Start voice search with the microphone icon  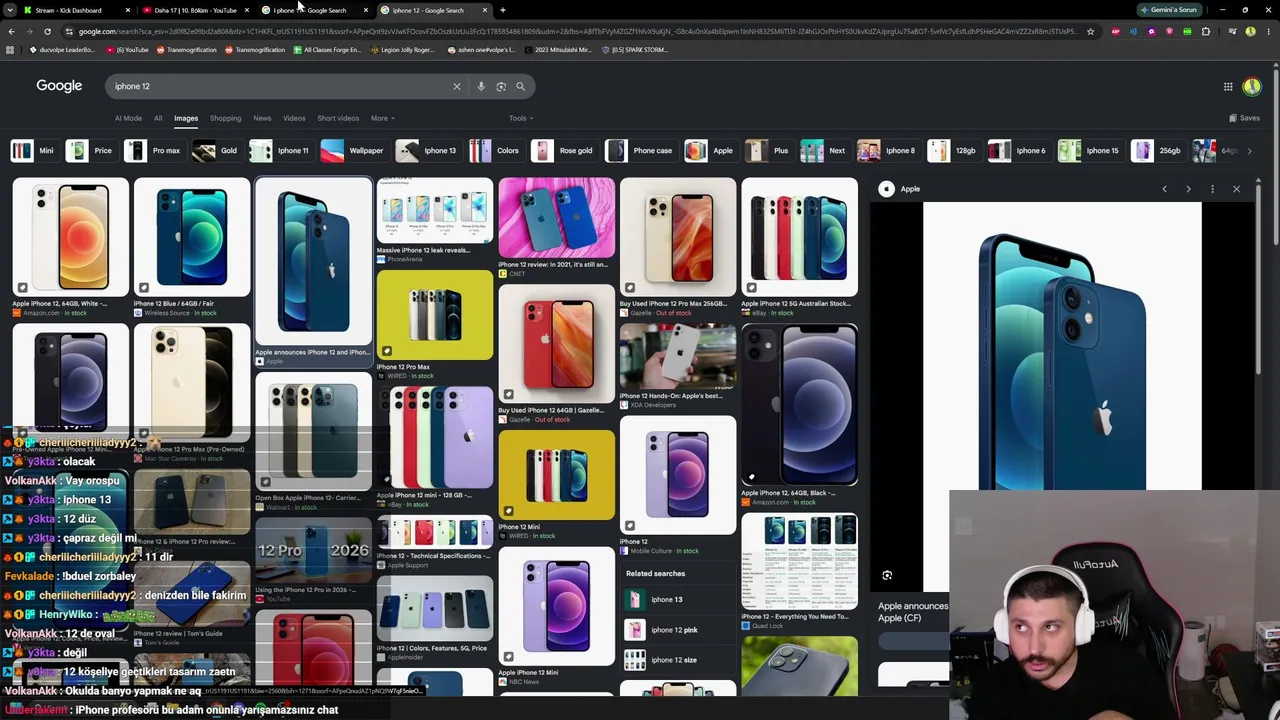pyautogui.click(x=481, y=86)
